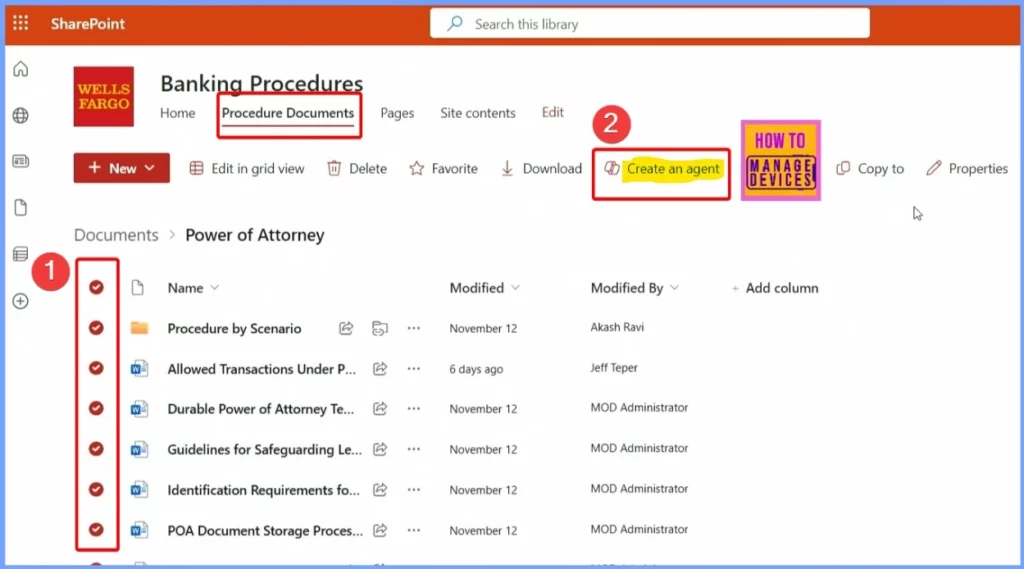Share the Procedure by Scenario folder
1024x569 pixels.
(346, 328)
